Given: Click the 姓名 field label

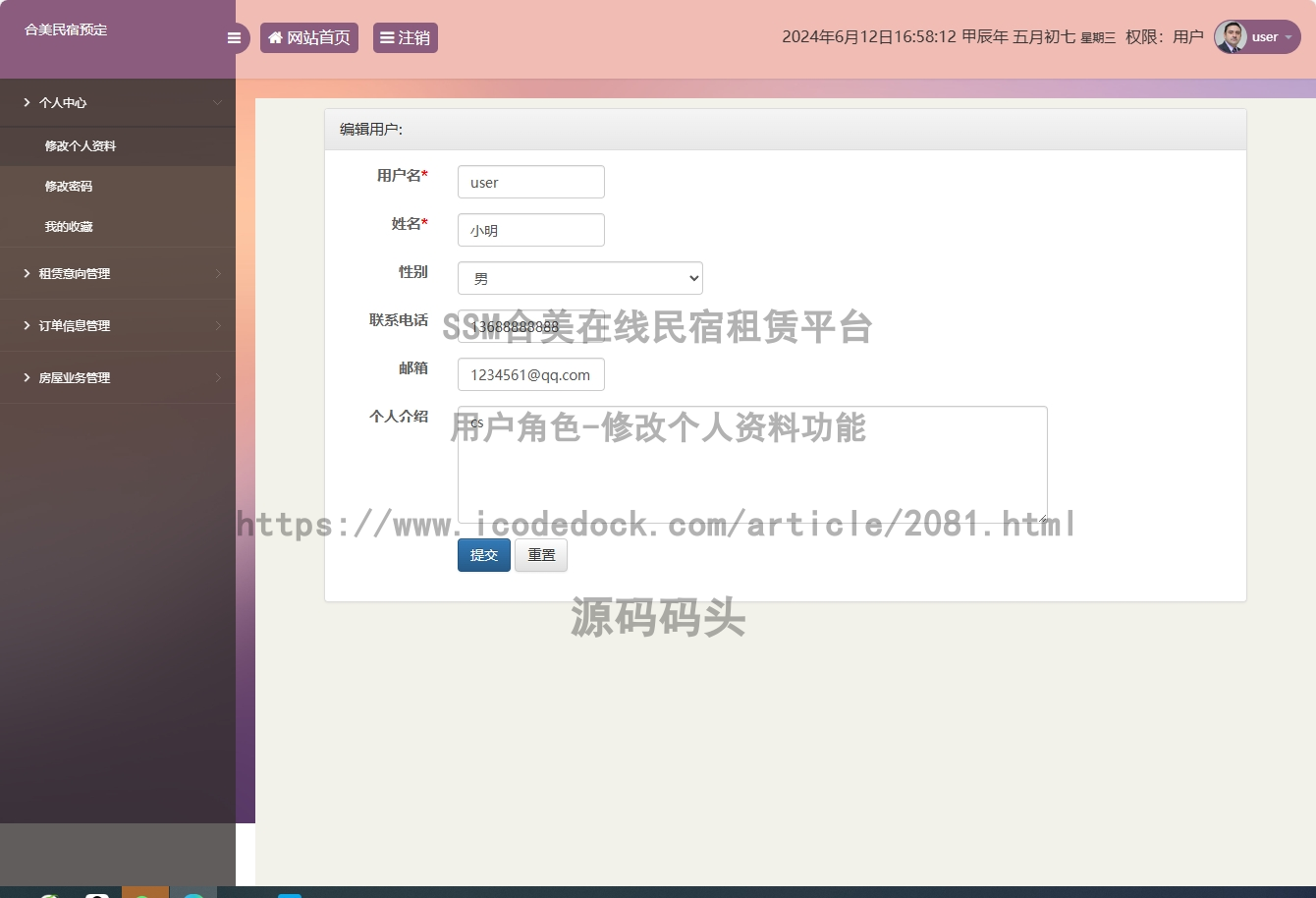Looking at the screenshot, I should tap(410, 223).
